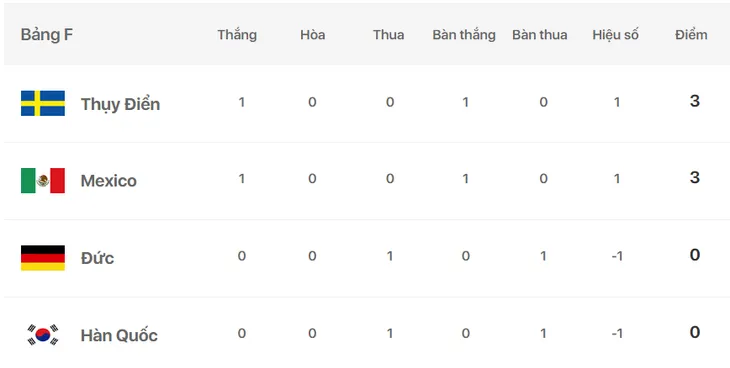Click Hàn Quốc's points value 0

[x=695, y=332]
